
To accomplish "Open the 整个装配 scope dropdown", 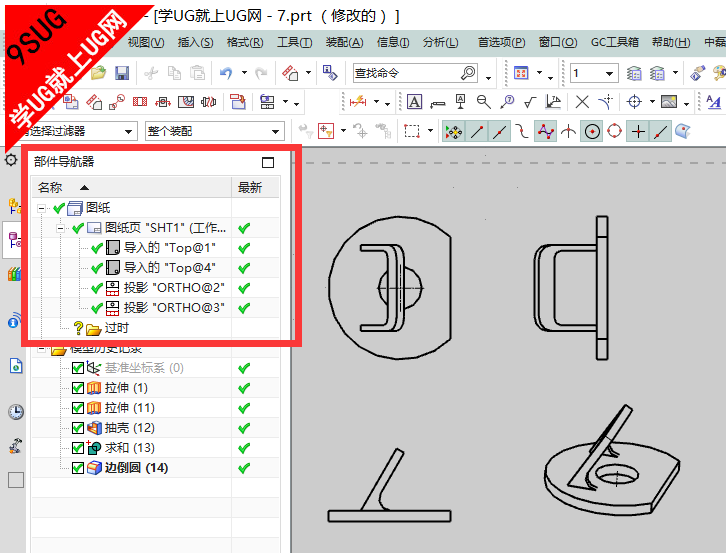I will (x=275, y=132).
